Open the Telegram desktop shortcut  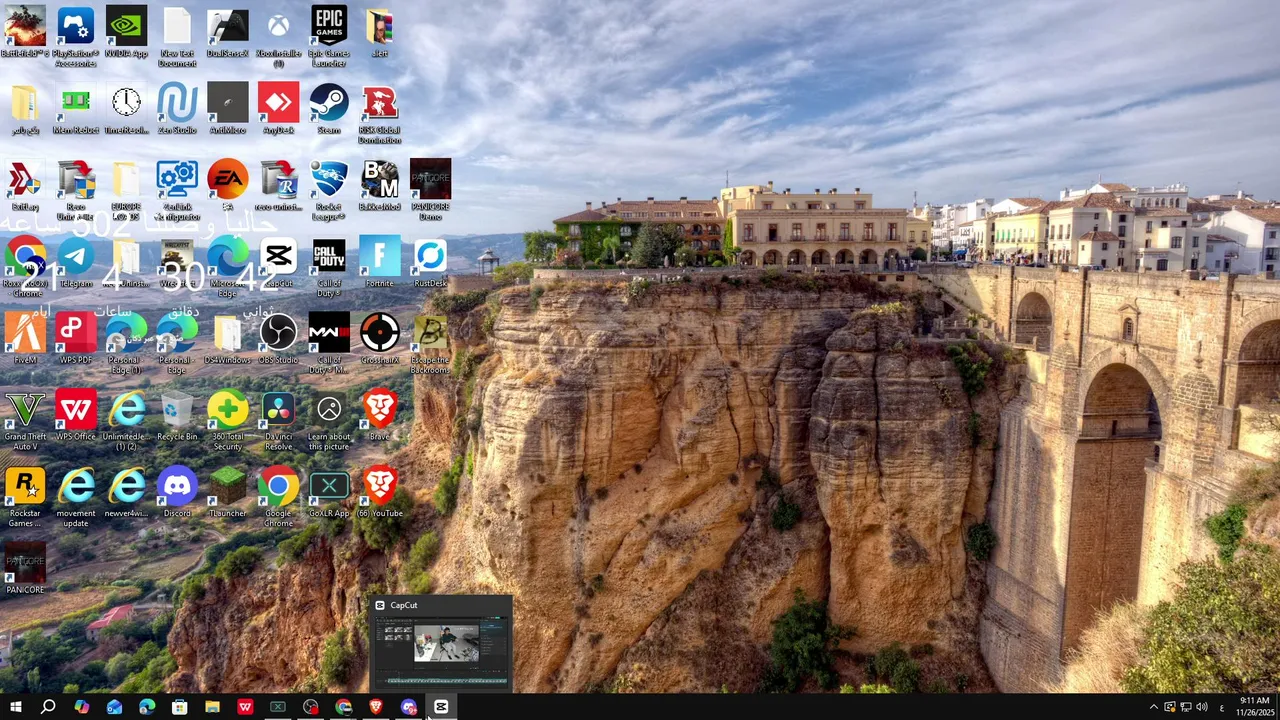pos(76,263)
